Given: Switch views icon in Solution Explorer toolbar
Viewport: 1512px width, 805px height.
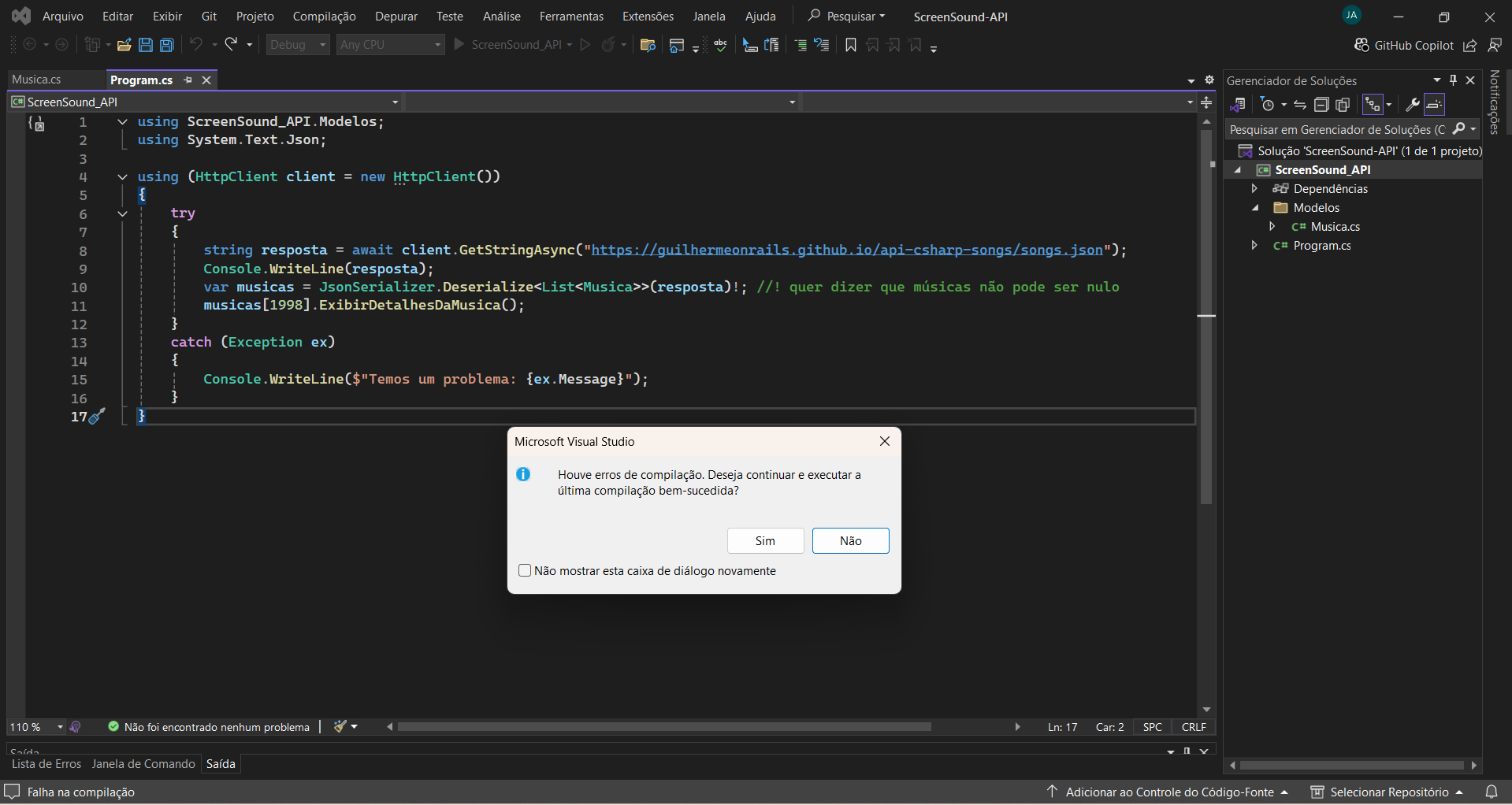Looking at the screenshot, I should point(1237,105).
